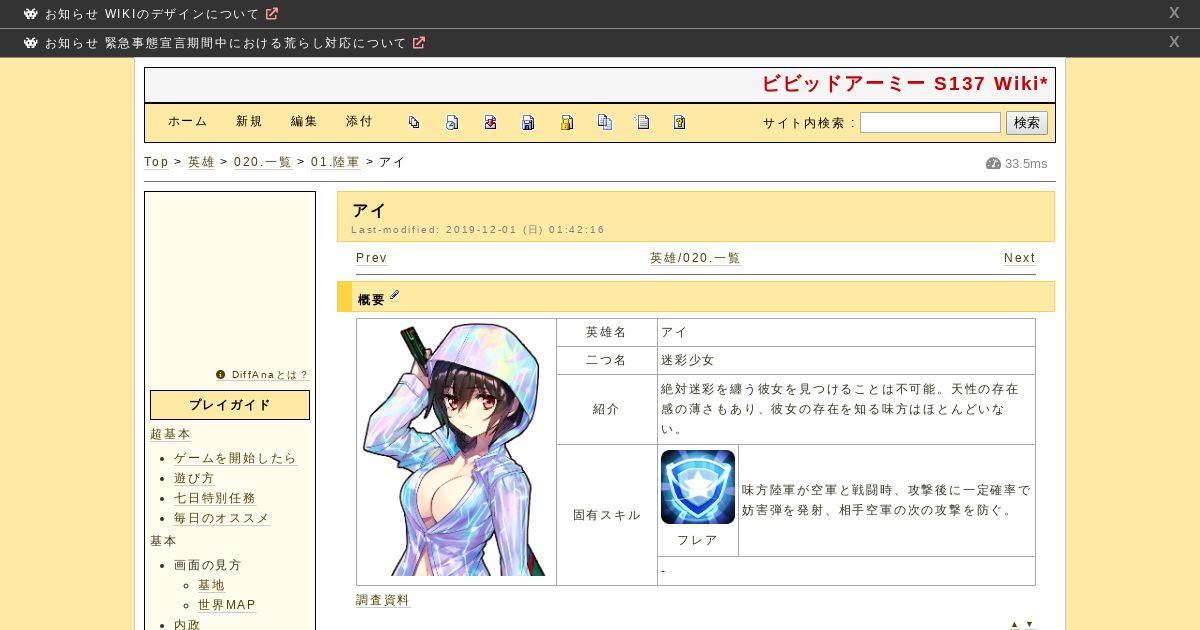The height and width of the screenshot is (630, 1200).
Task: Open お知らせ WIKIのデザインについて notice link
Action: click(152, 14)
